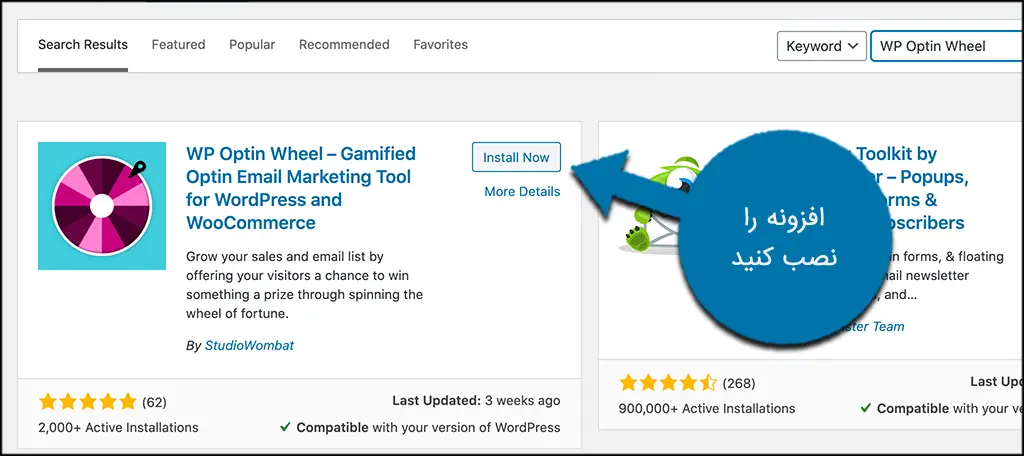
Task: Click the five-star rating of WP Optin Wheel
Action: tap(88, 402)
